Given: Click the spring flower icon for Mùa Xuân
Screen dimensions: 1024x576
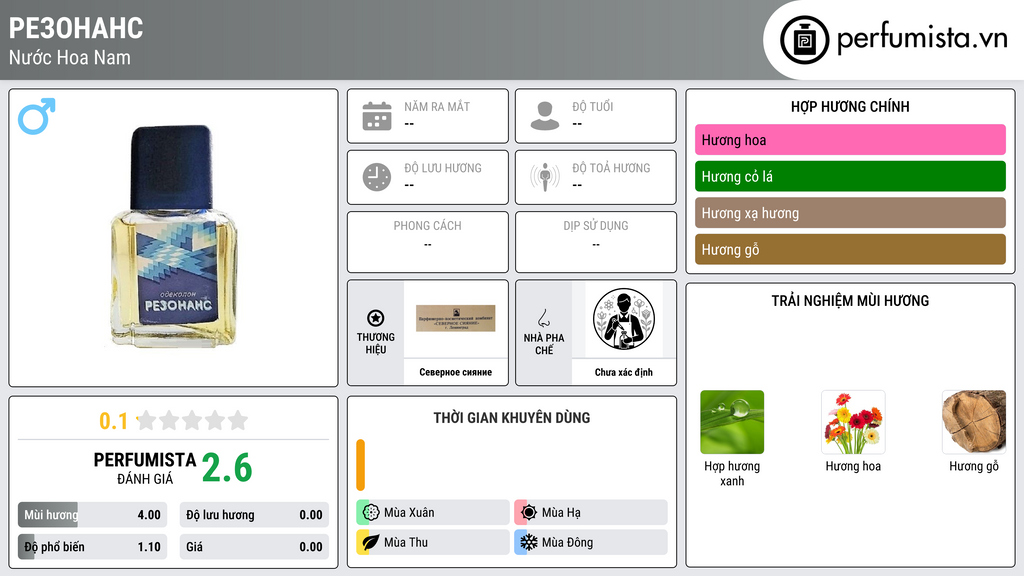Looking at the screenshot, I should click(x=371, y=513).
